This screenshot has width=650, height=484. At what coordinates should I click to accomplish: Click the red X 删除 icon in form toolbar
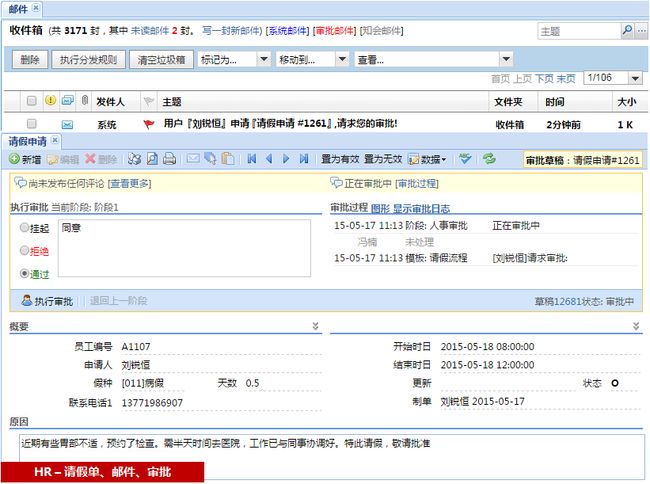pos(90,159)
